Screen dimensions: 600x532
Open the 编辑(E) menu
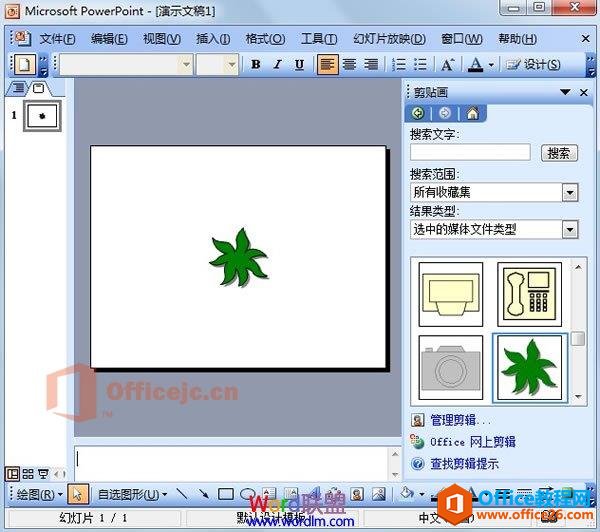point(109,39)
